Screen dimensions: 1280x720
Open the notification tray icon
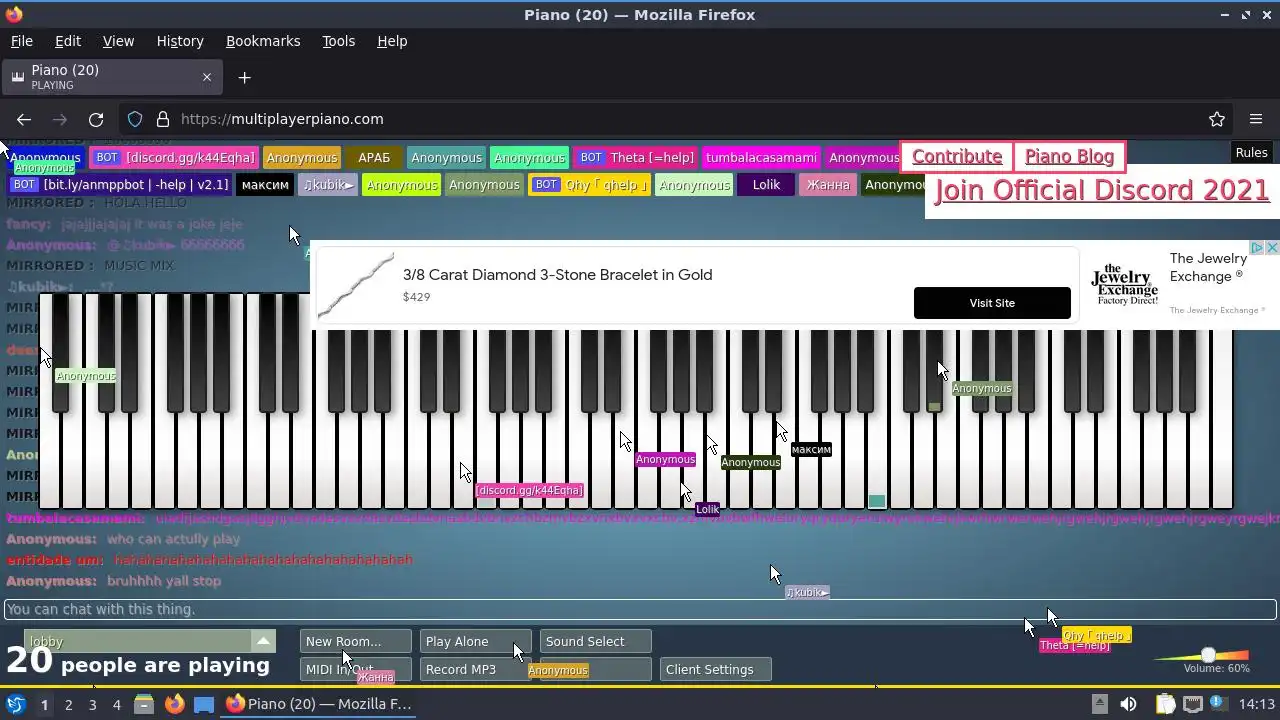(x=1219, y=704)
